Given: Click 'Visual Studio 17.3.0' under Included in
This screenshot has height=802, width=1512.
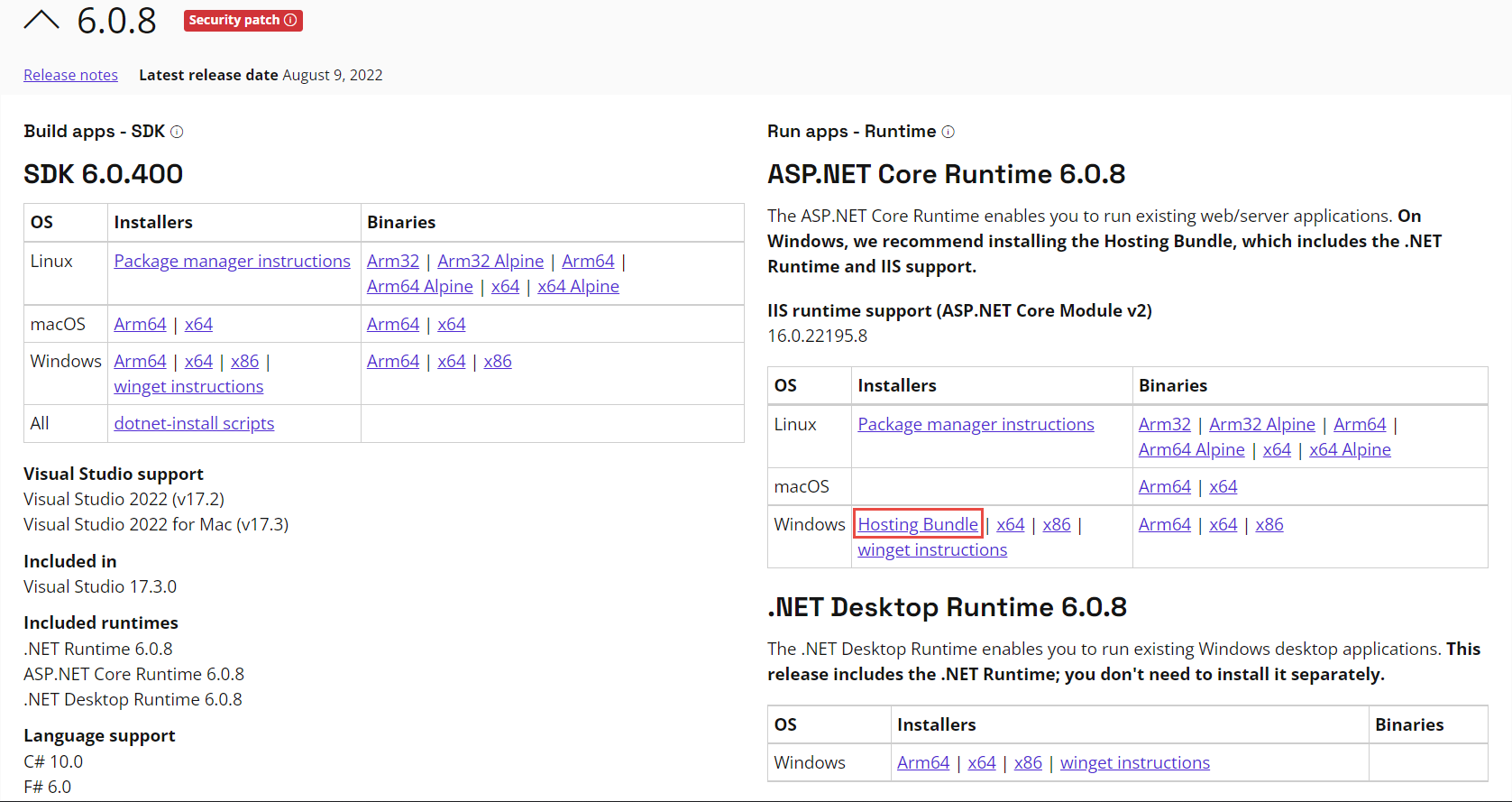Looking at the screenshot, I should tap(100, 586).
